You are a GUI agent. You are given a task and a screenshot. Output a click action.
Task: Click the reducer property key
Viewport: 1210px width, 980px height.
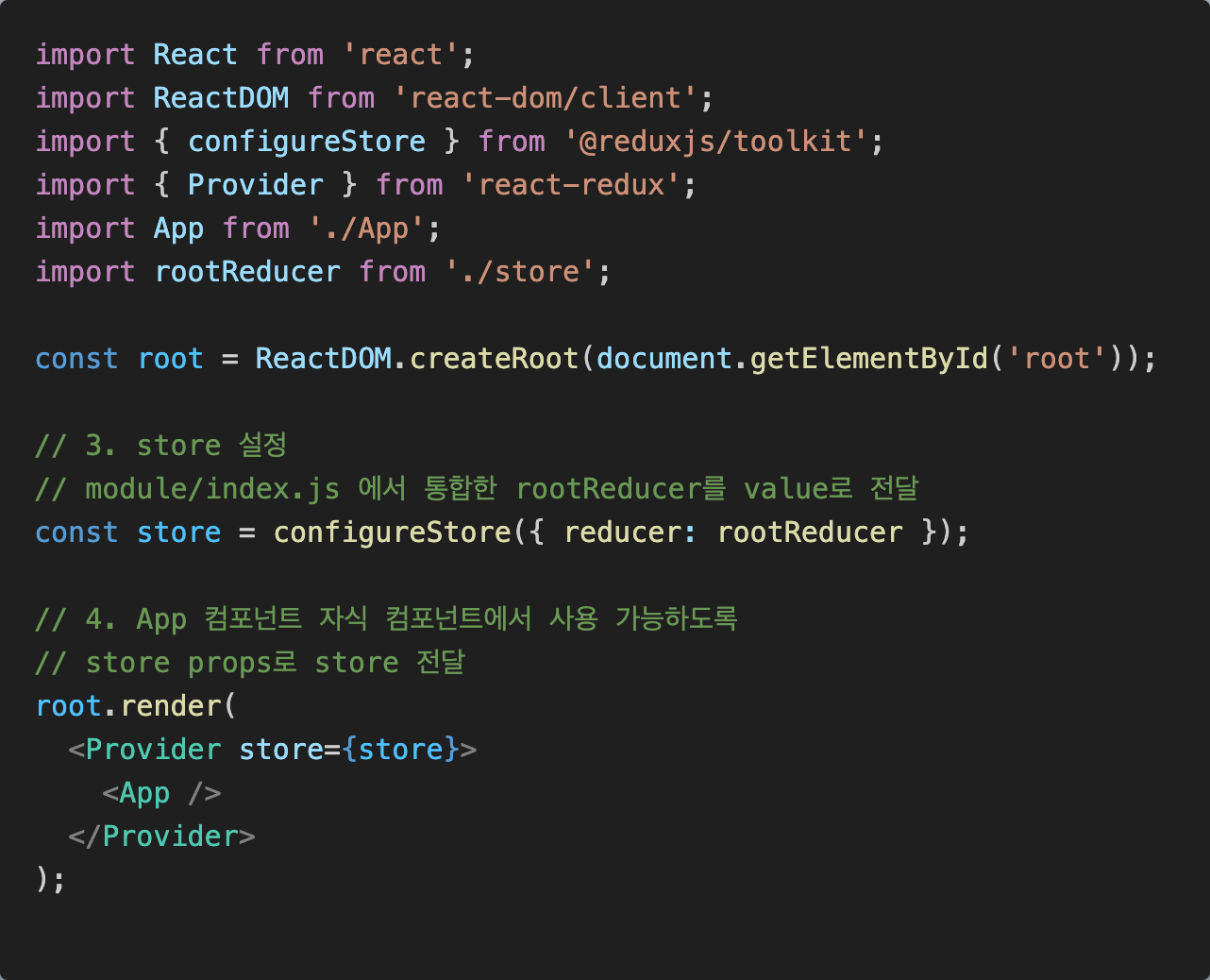626,532
